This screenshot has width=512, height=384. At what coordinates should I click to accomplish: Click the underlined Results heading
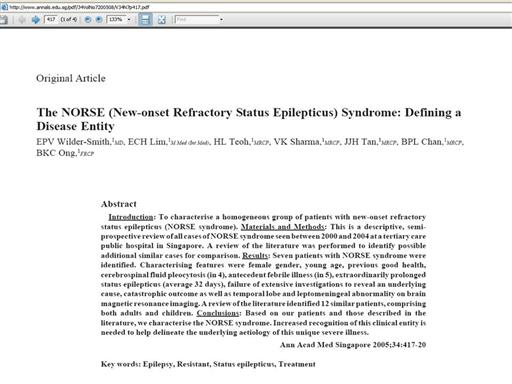(255, 256)
